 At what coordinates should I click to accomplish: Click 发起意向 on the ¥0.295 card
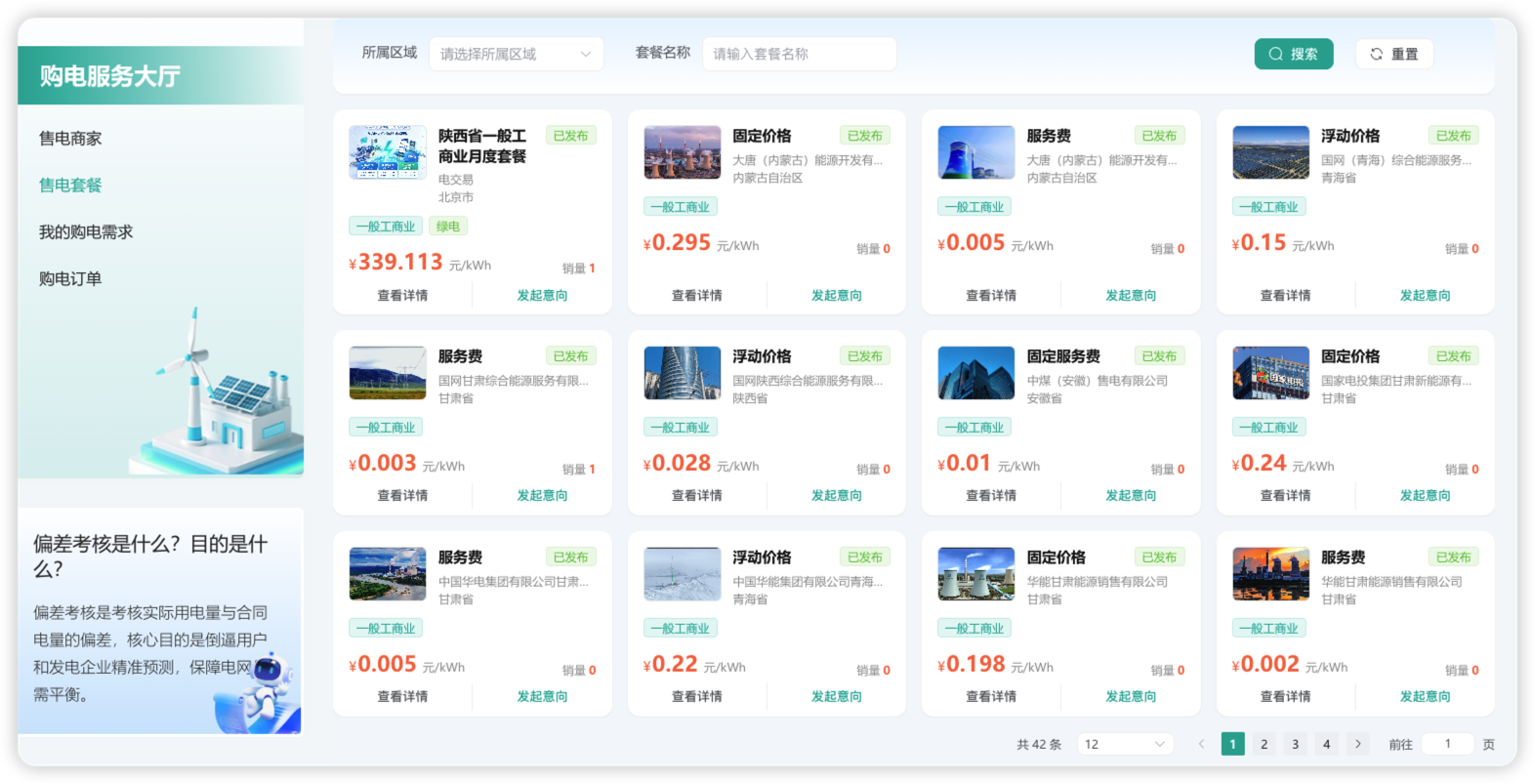837,295
